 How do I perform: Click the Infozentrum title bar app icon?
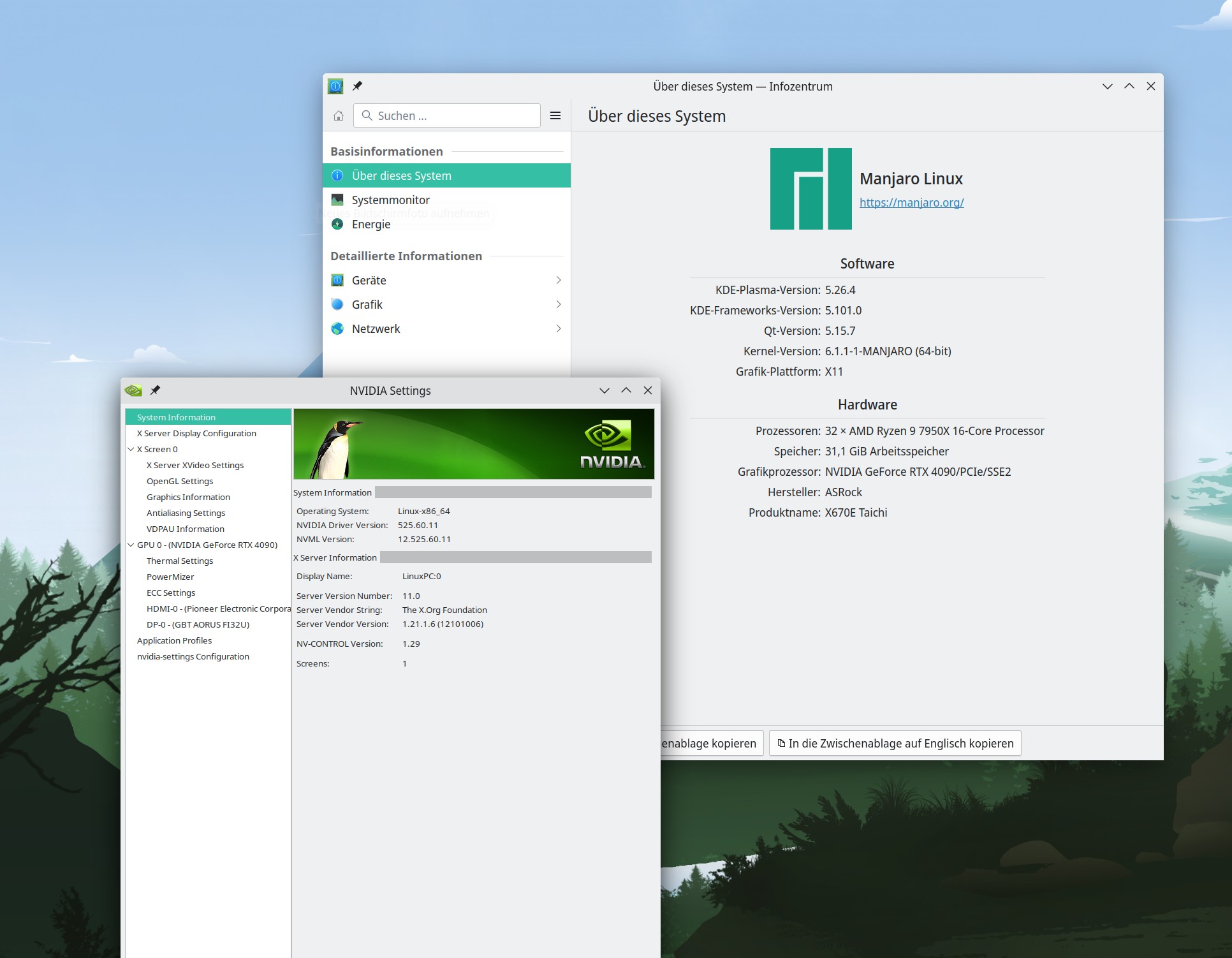coord(335,86)
